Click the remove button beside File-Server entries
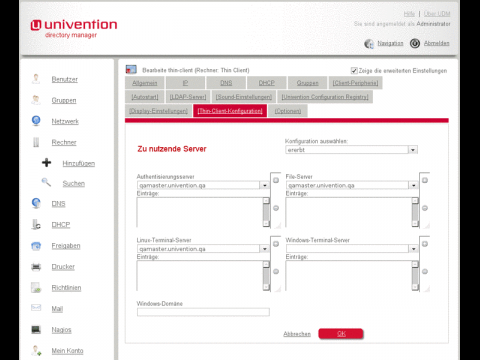 click(x=425, y=208)
